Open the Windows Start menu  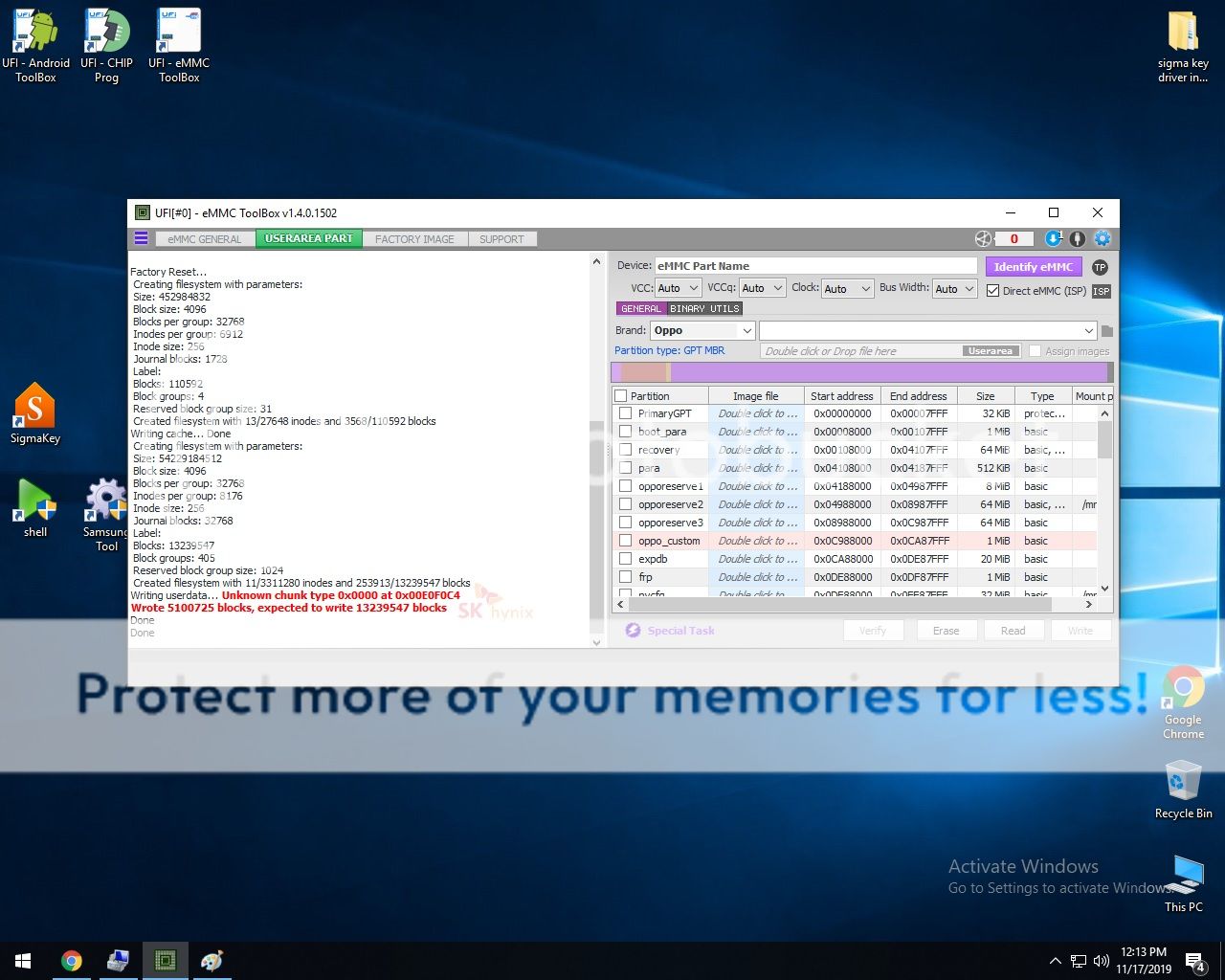click(x=23, y=961)
